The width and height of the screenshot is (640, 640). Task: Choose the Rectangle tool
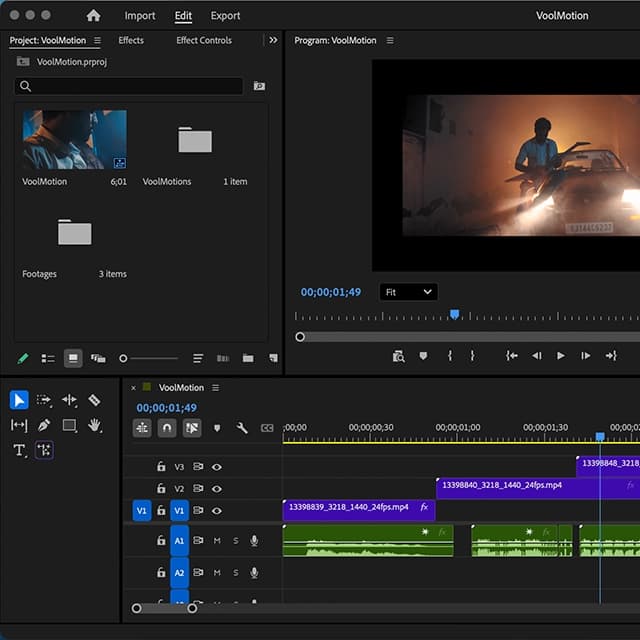(69, 426)
